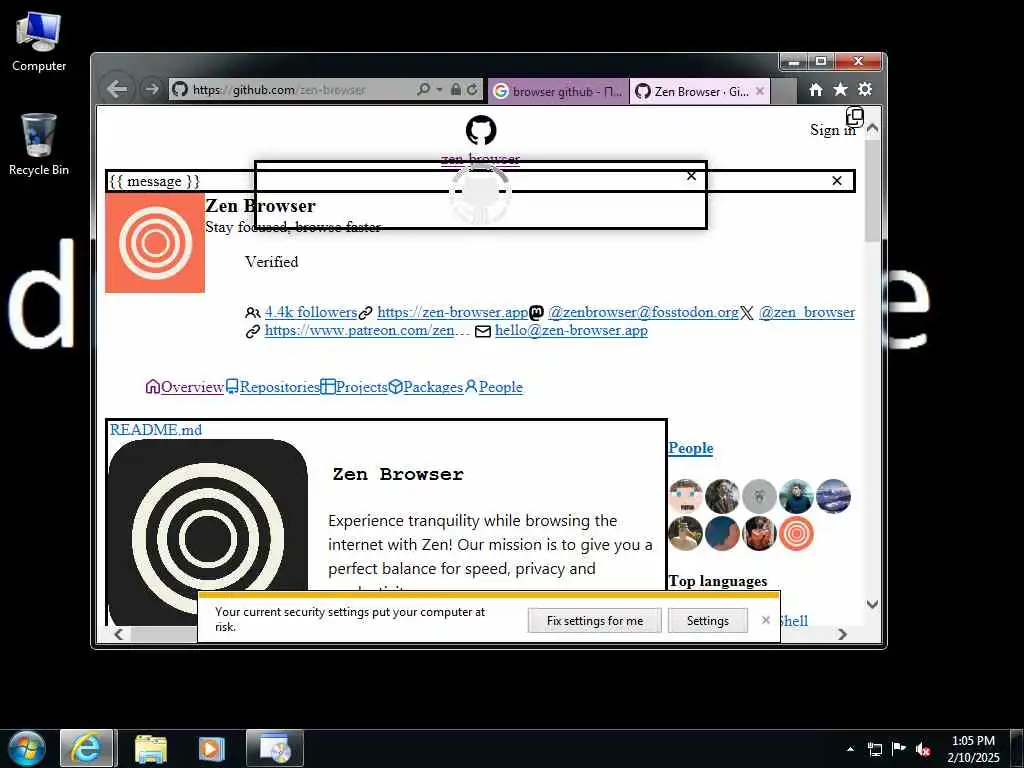Switch to the 'browser github' Google tab
The image size is (1024, 768).
(558, 91)
